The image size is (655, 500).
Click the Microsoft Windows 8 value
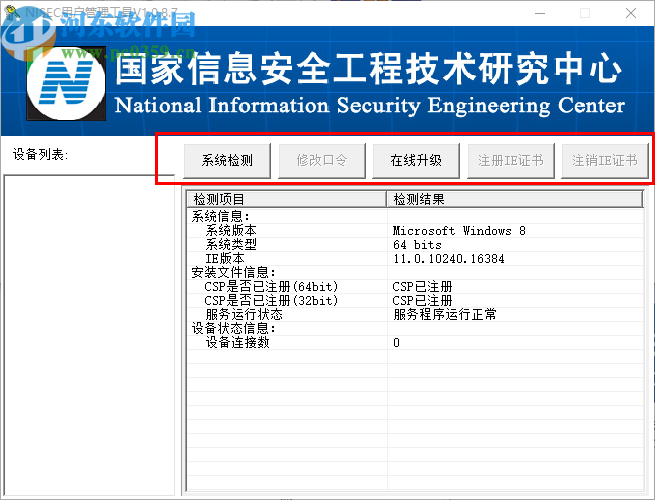pyautogui.click(x=459, y=231)
